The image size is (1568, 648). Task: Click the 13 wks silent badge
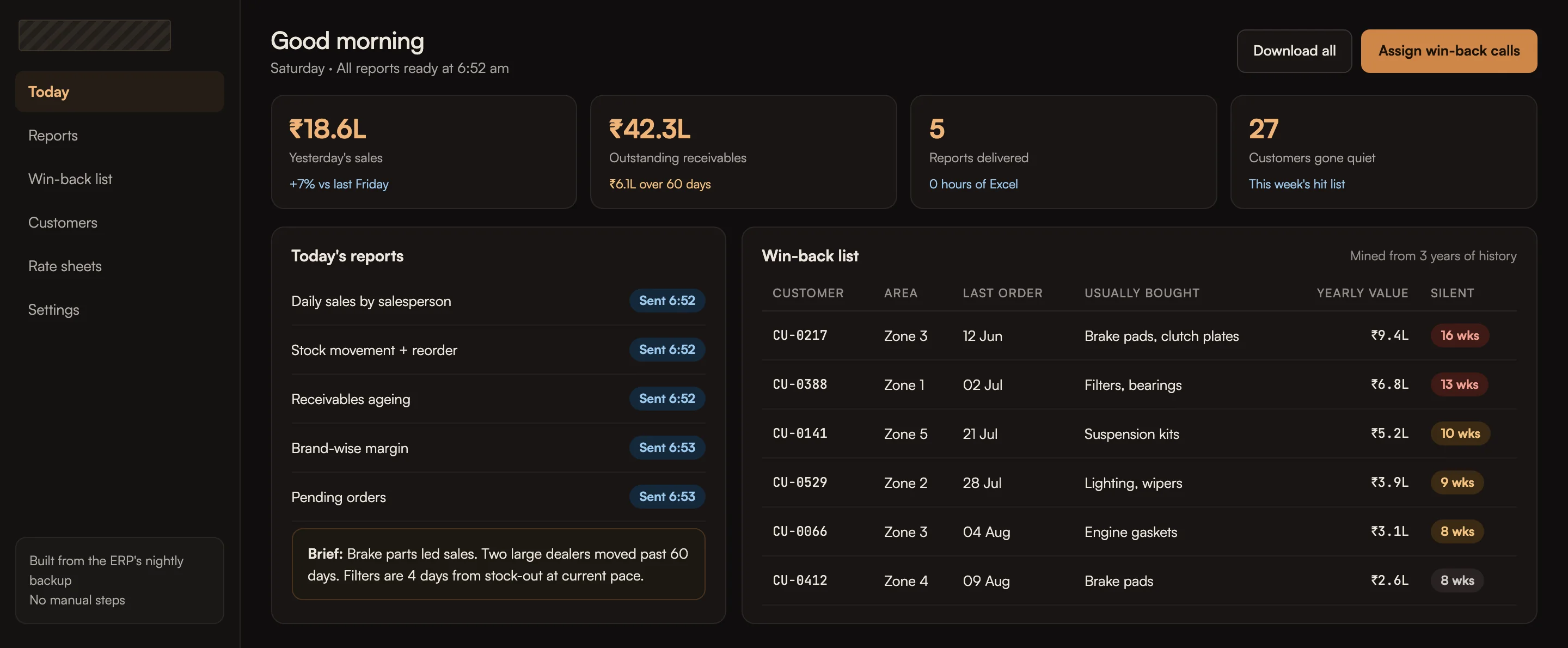[x=1459, y=384]
